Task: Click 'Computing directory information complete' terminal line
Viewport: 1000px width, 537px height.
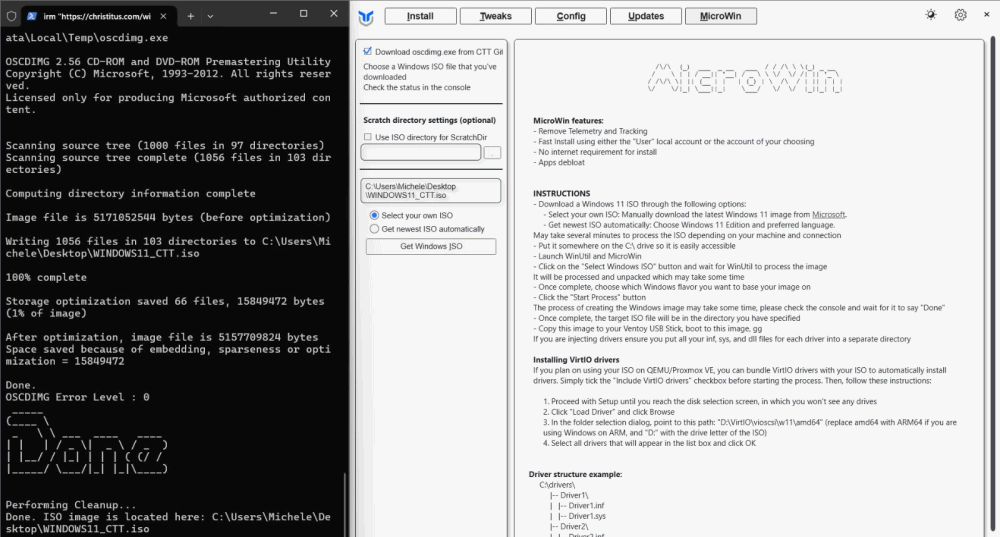Action: point(131,193)
